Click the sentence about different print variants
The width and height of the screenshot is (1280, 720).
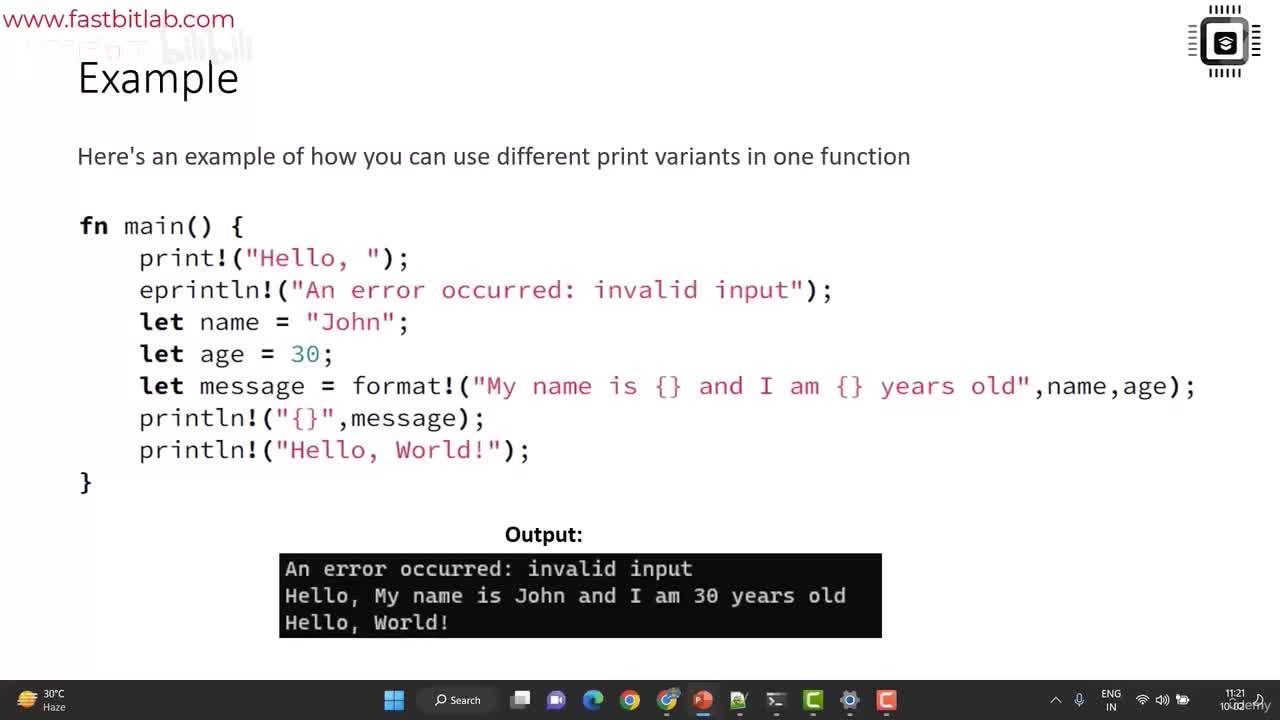point(494,156)
